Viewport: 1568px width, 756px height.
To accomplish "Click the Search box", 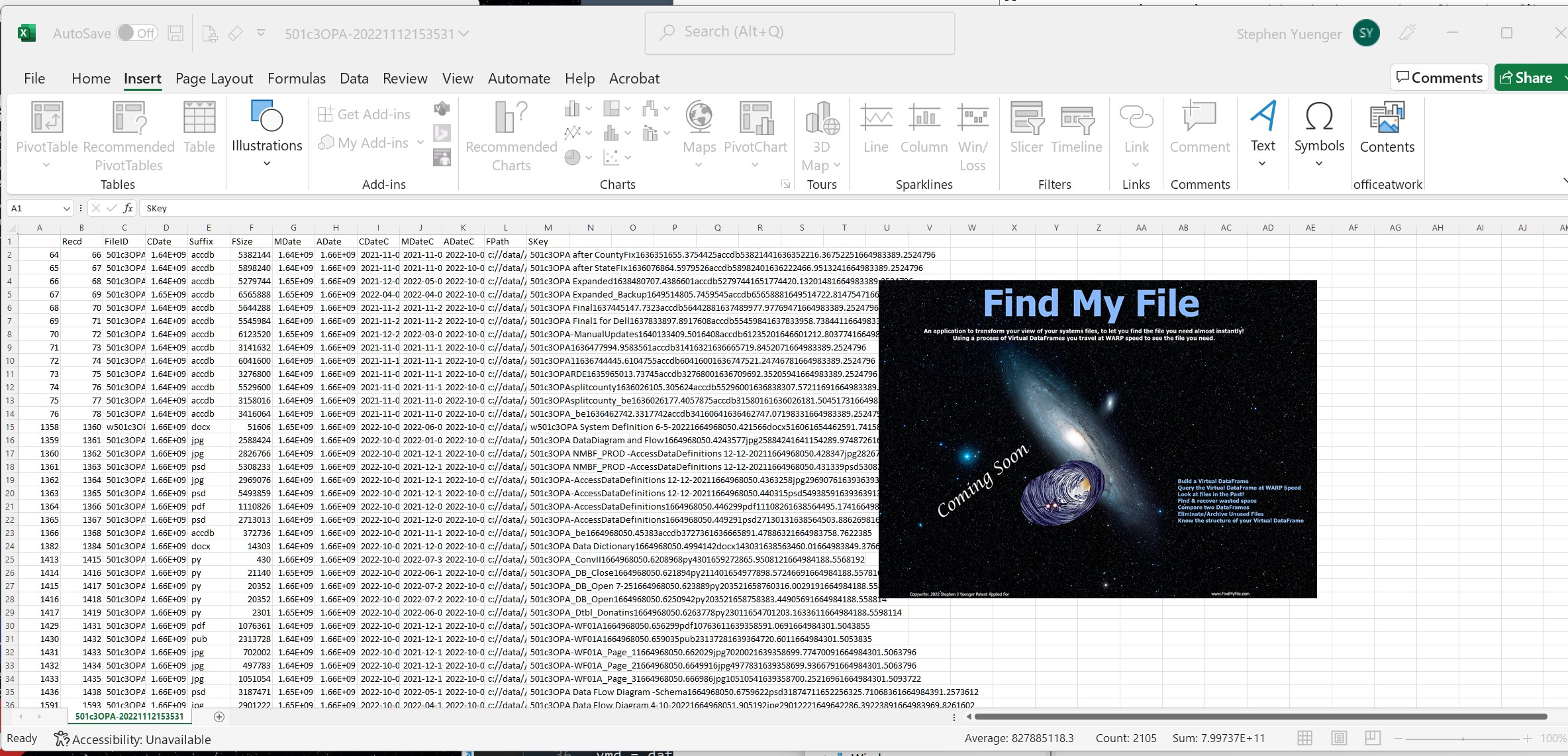I will (x=798, y=31).
